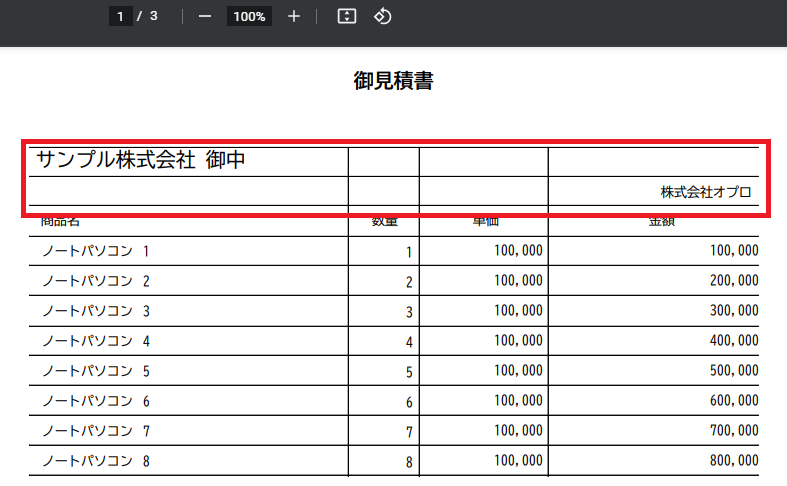
Task: Click the ノートパソコン 1 product cell
Action: coord(96,251)
